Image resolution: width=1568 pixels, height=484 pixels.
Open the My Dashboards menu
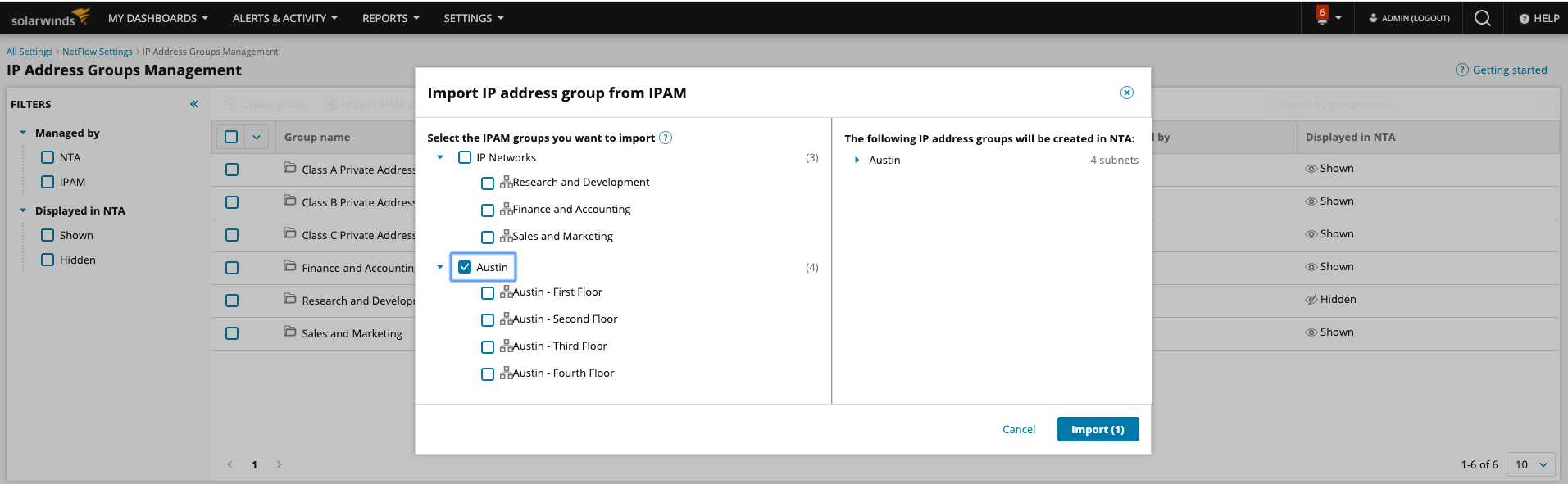157,18
